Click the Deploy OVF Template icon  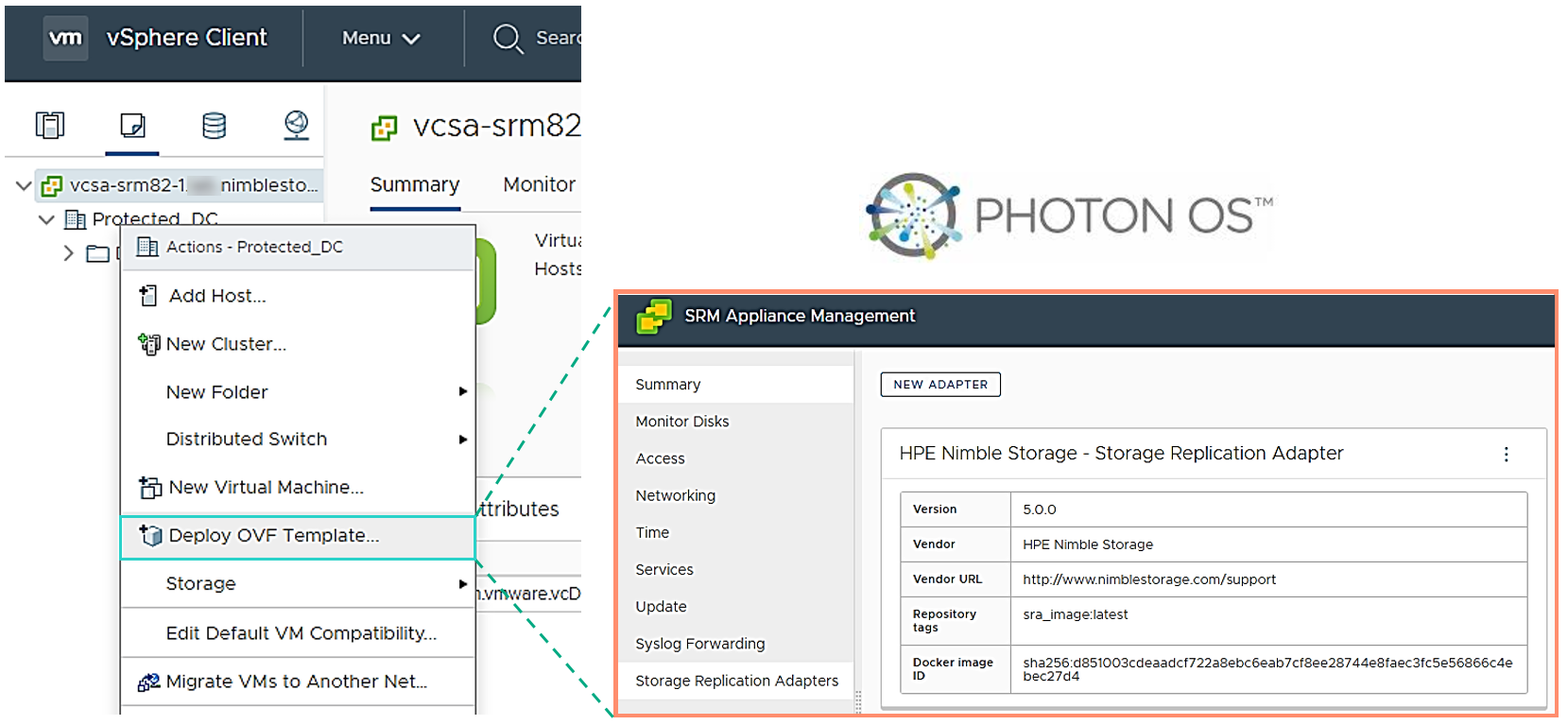tap(150, 535)
